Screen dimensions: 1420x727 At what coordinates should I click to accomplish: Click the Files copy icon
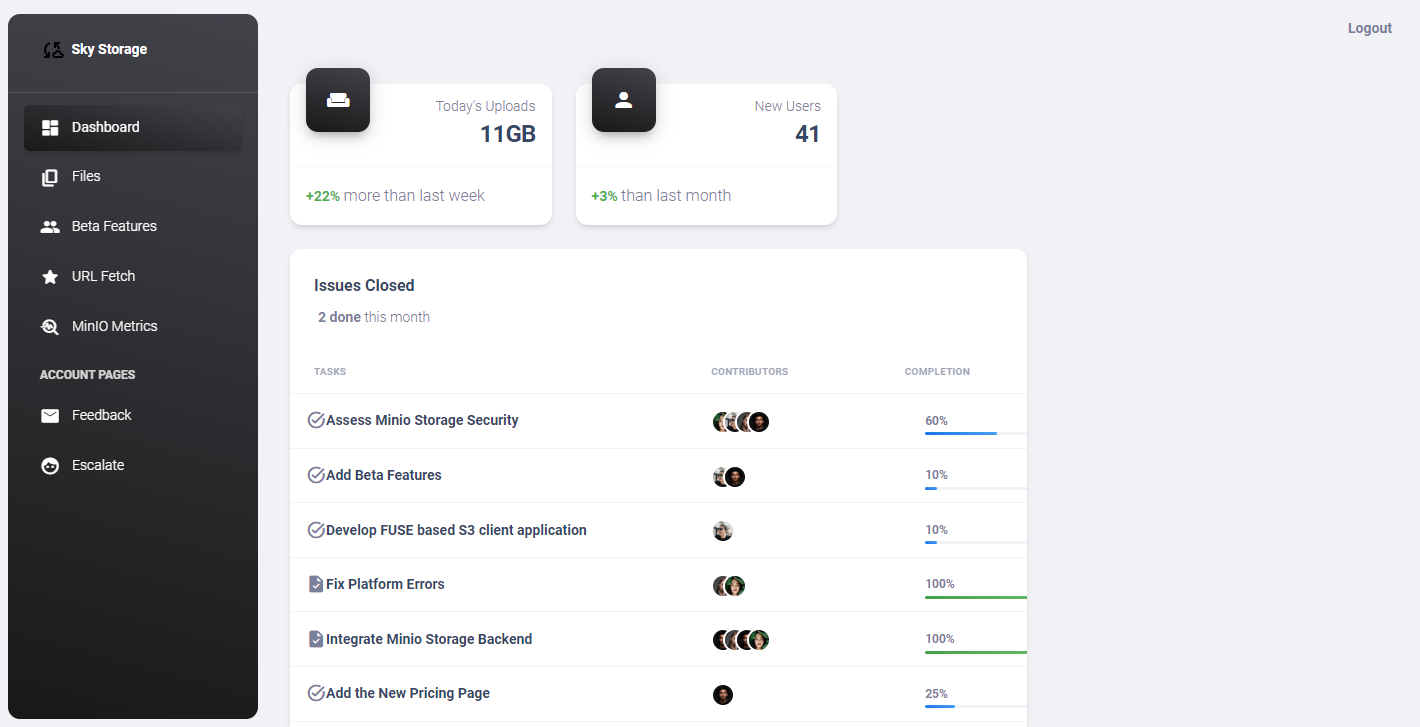pyautogui.click(x=50, y=176)
